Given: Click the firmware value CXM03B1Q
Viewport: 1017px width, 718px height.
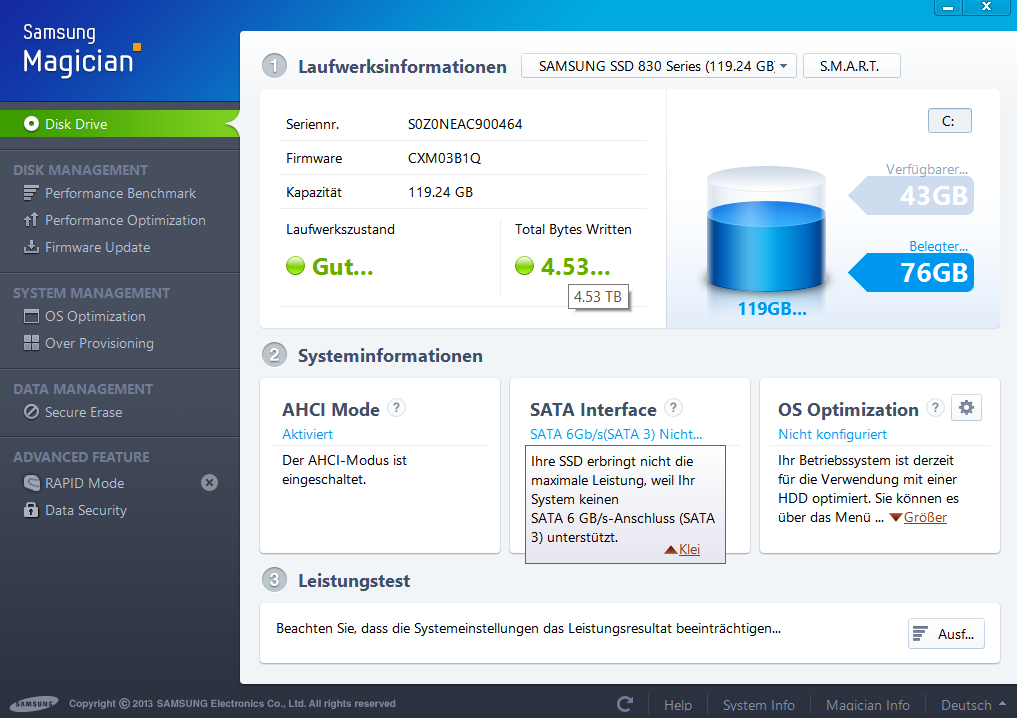Looking at the screenshot, I should tap(444, 158).
